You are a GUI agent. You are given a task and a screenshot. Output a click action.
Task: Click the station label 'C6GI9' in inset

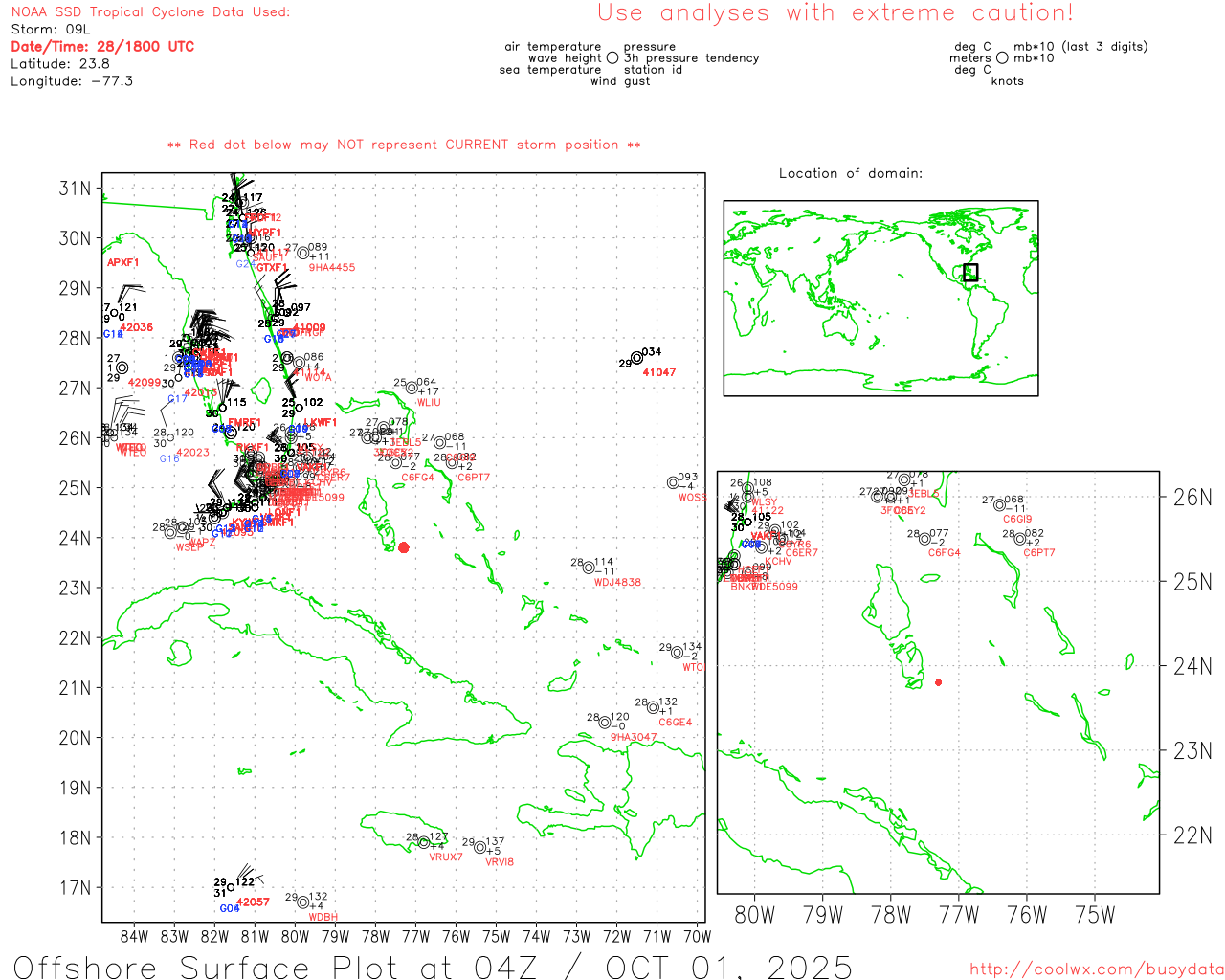[x=1017, y=520]
